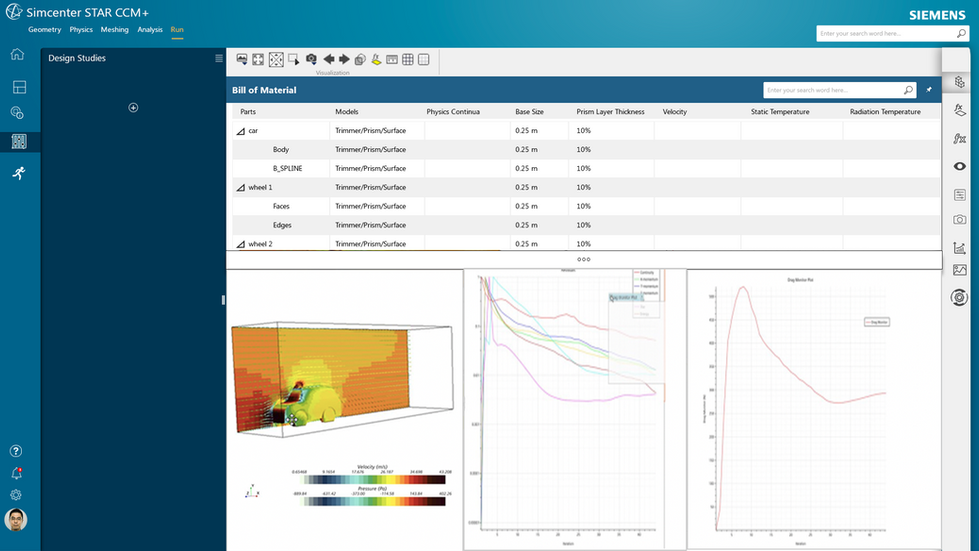This screenshot has height=551, width=979.
Task: Open the settings gear in left sidebar
Action: tap(16, 495)
